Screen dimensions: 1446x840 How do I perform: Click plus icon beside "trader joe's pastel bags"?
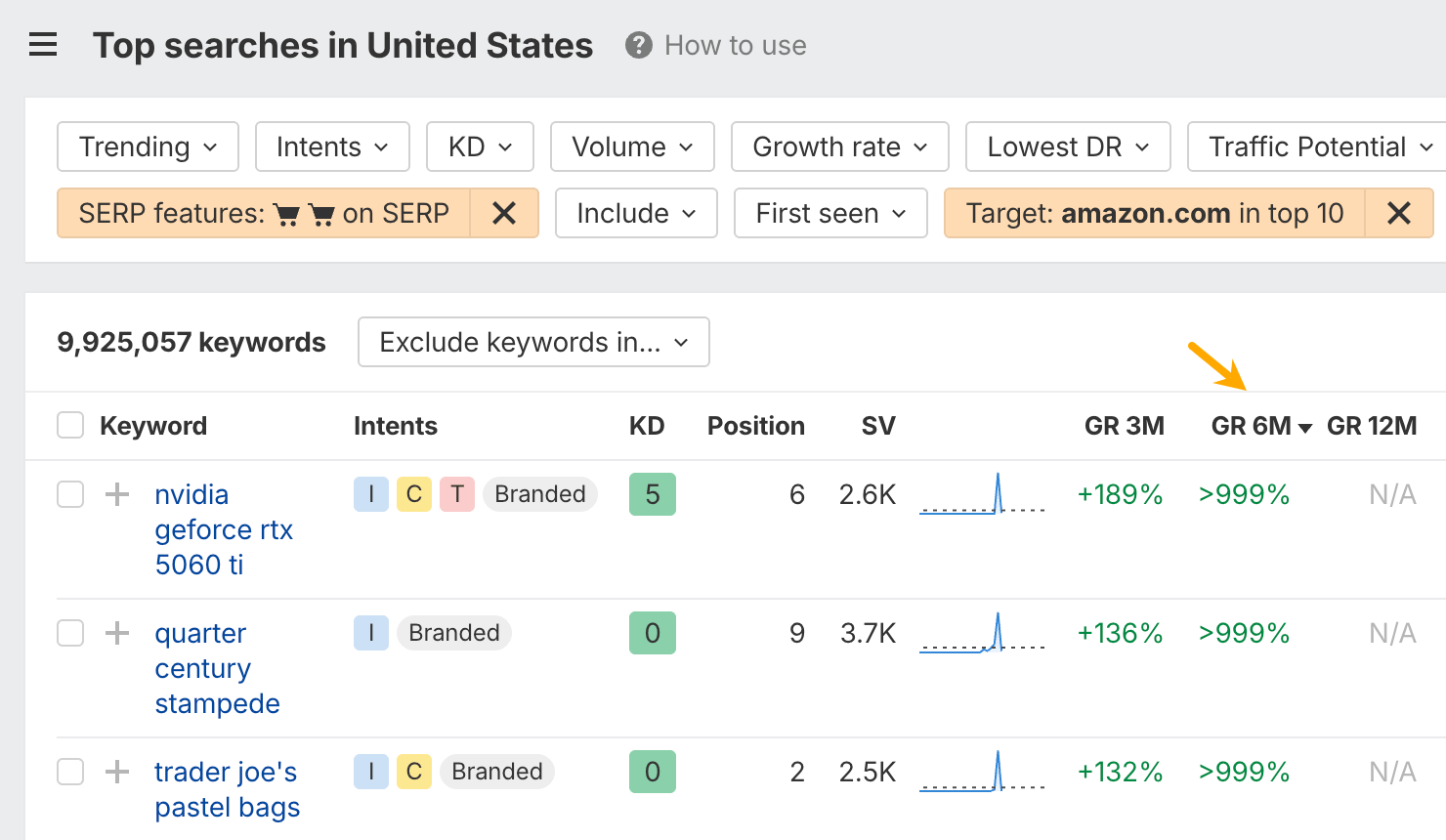(116, 772)
